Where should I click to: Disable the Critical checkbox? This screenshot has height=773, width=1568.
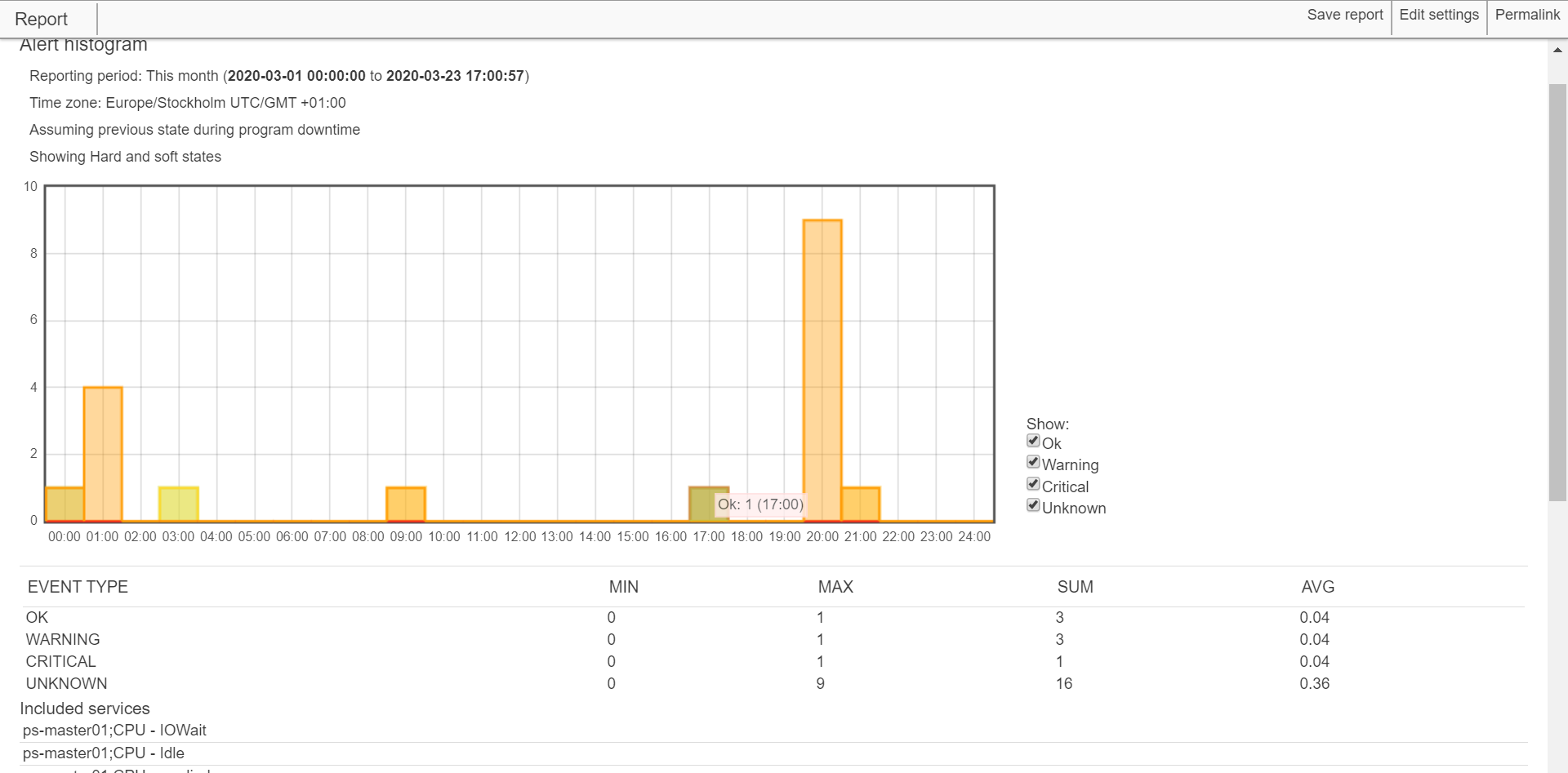tap(1033, 485)
